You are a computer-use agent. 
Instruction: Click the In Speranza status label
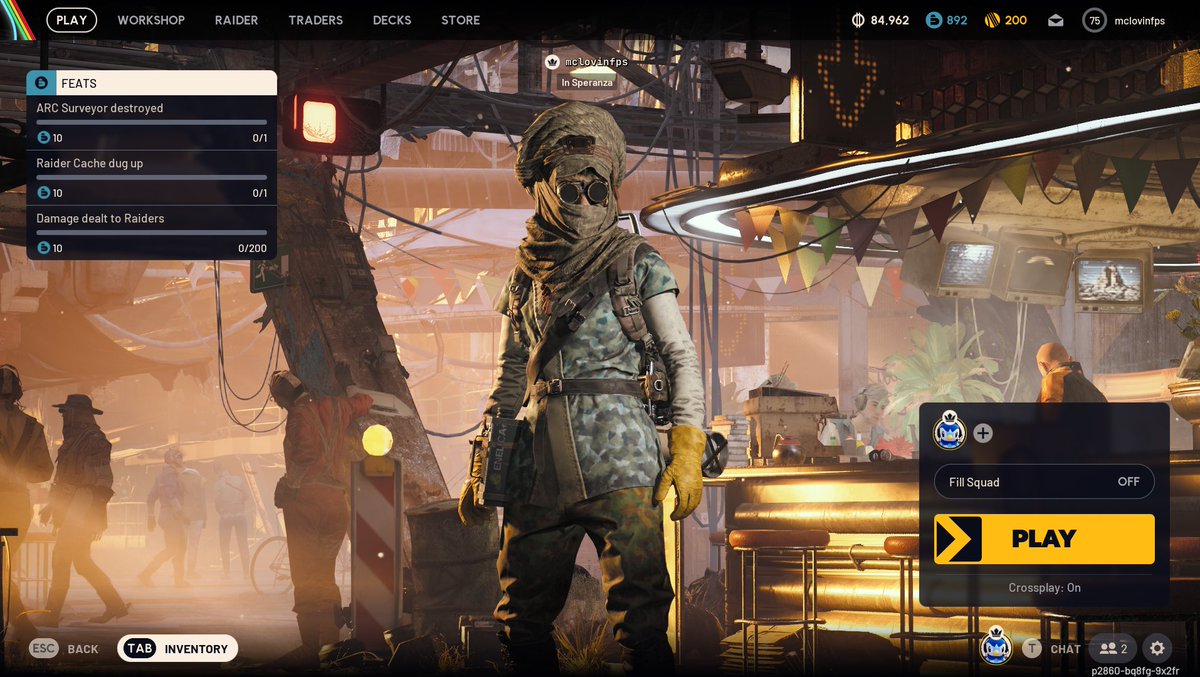click(x=587, y=83)
